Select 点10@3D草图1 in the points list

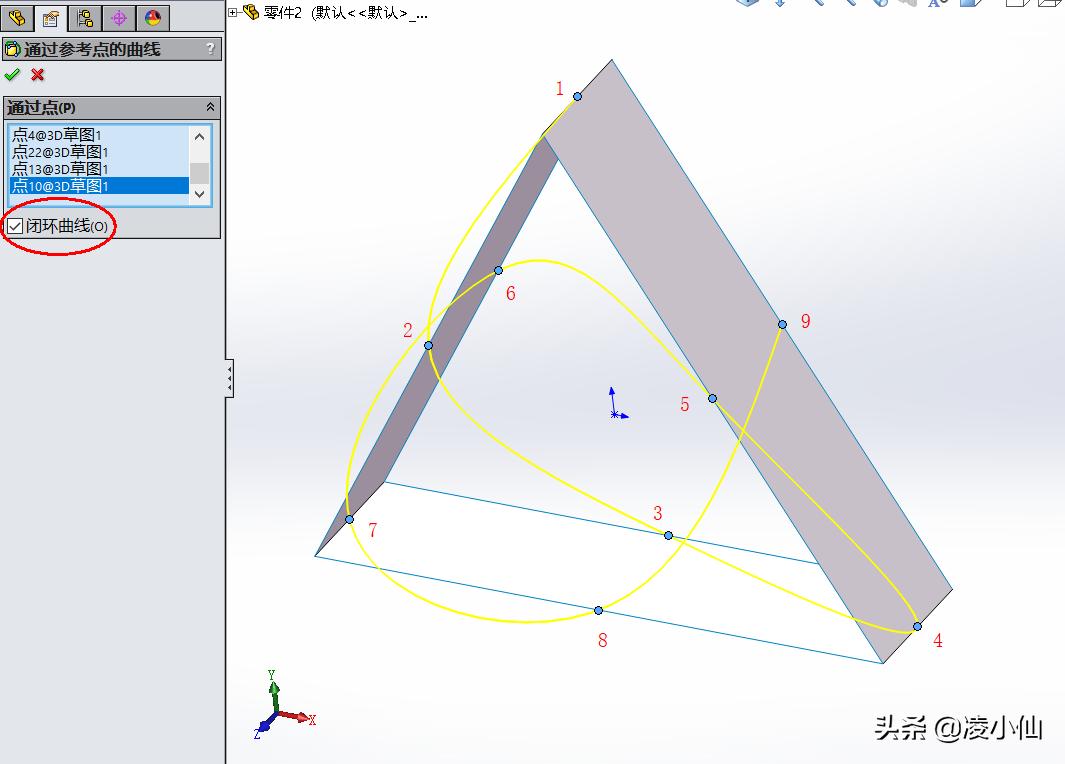coord(60,186)
